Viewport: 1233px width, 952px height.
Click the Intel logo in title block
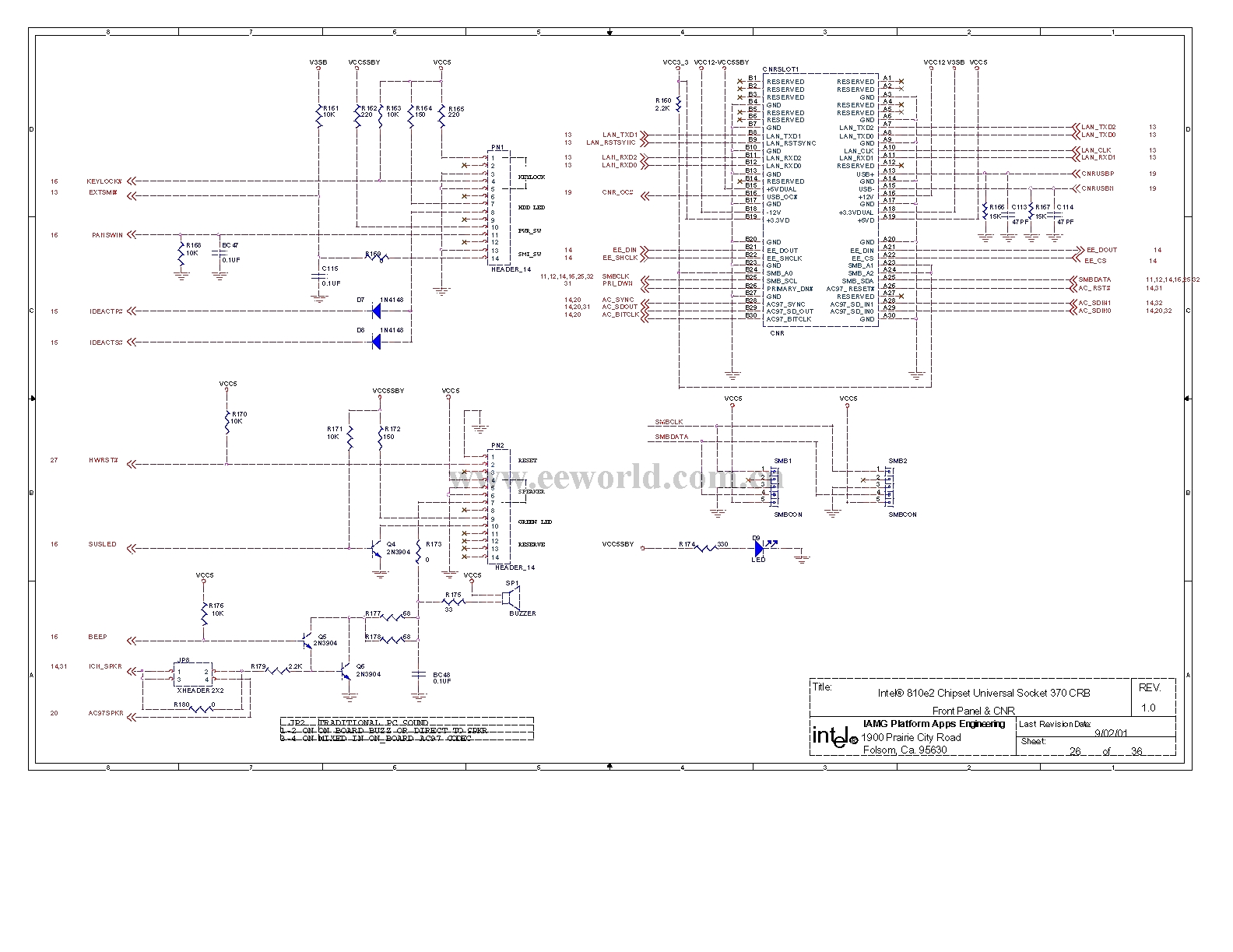835,736
